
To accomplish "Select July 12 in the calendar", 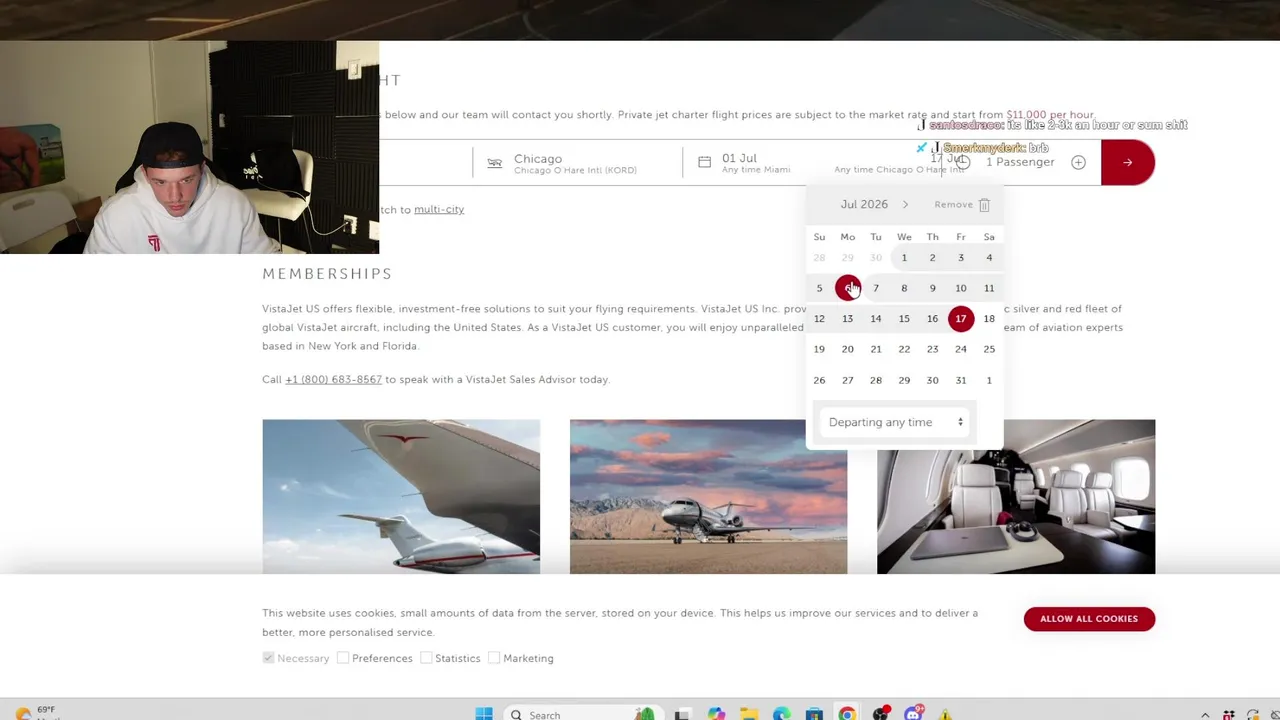I will point(819,319).
